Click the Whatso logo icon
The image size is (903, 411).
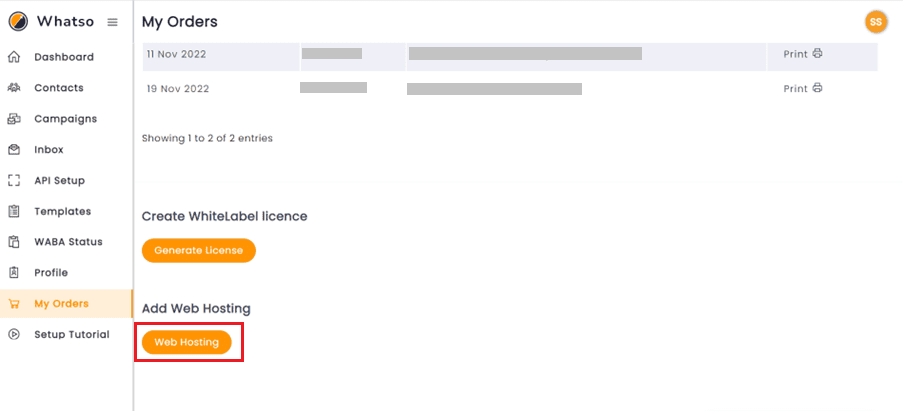click(18, 22)
